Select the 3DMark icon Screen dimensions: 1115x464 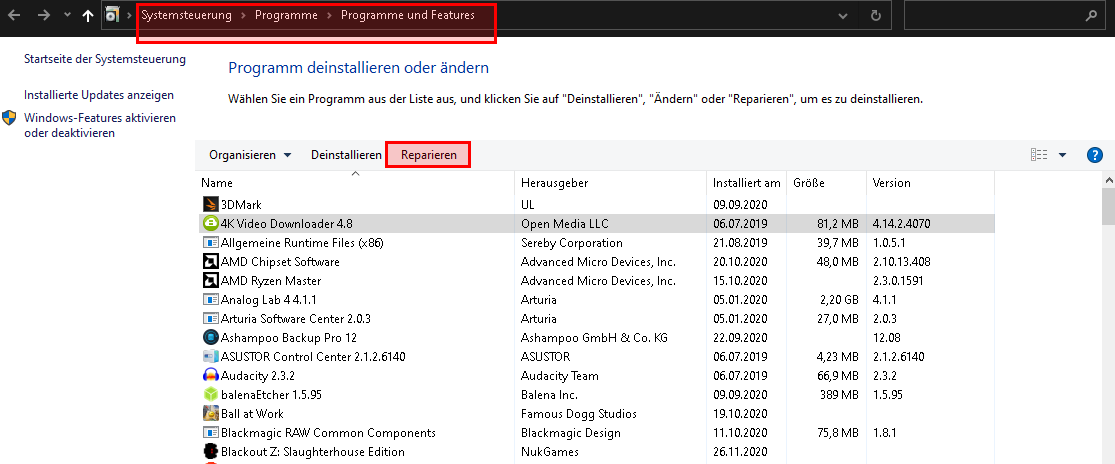pos(210,204)
